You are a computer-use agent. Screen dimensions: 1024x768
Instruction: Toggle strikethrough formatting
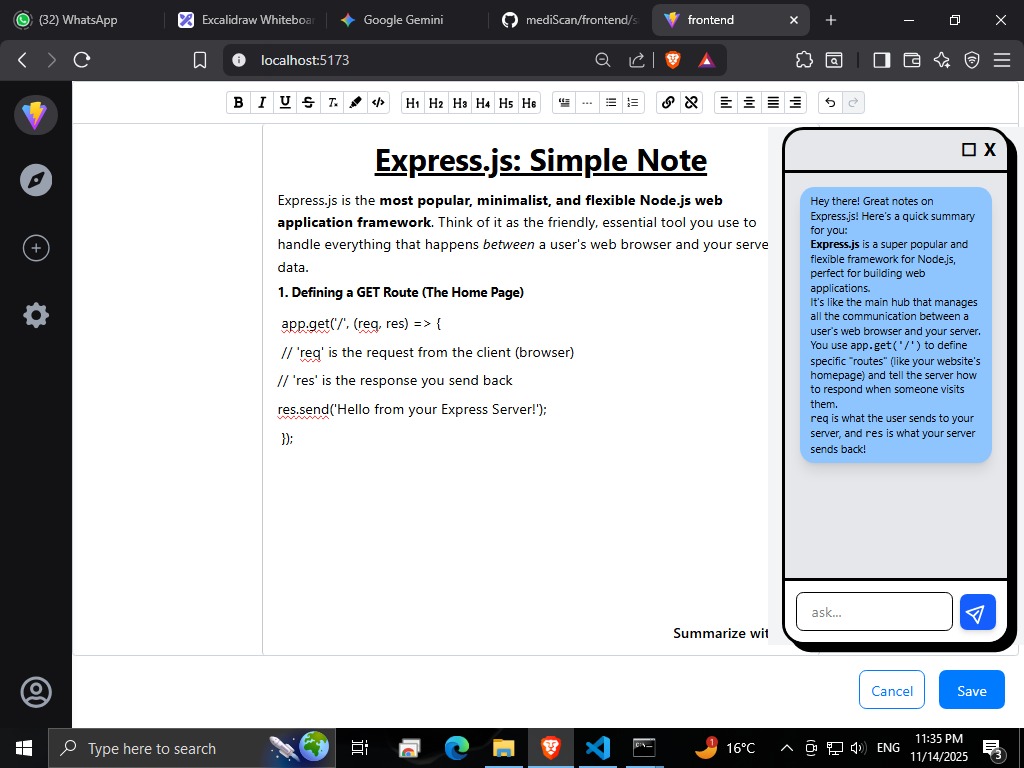coord(308,102)
